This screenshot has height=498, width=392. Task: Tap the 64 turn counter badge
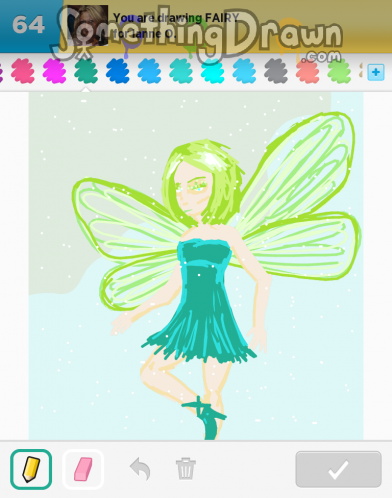pos(29,25)
